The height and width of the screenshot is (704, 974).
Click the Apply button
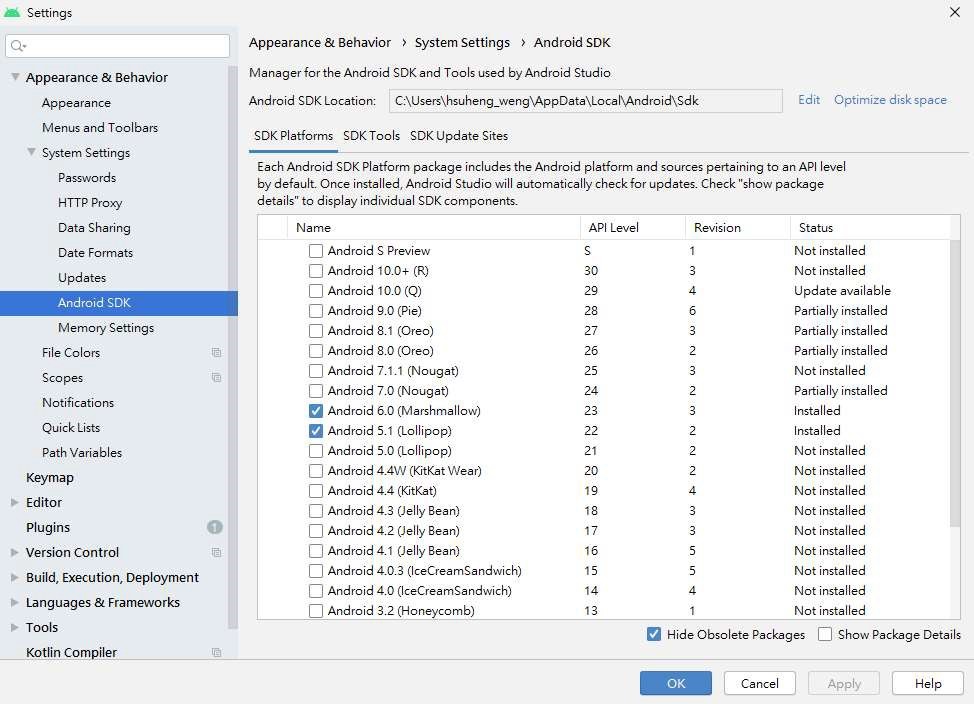click(x=844, y=683)
